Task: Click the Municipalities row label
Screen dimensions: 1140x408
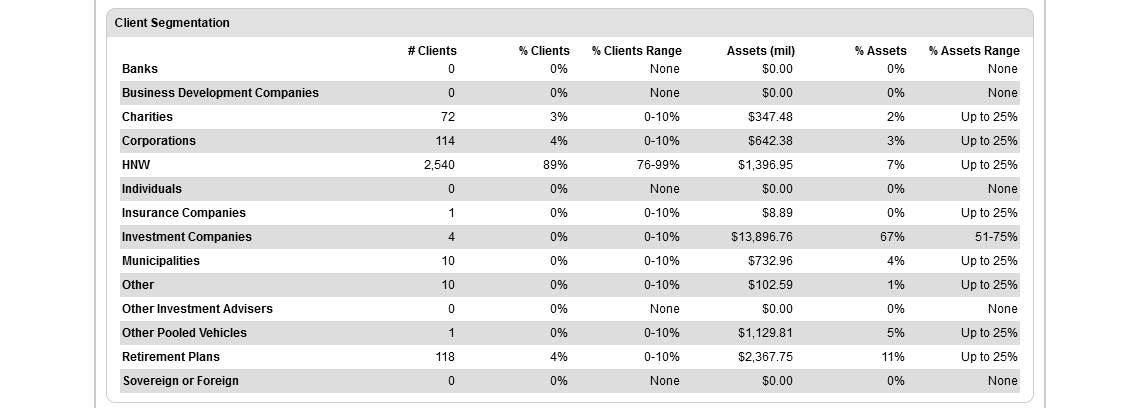Action: [x=161, y=261]
